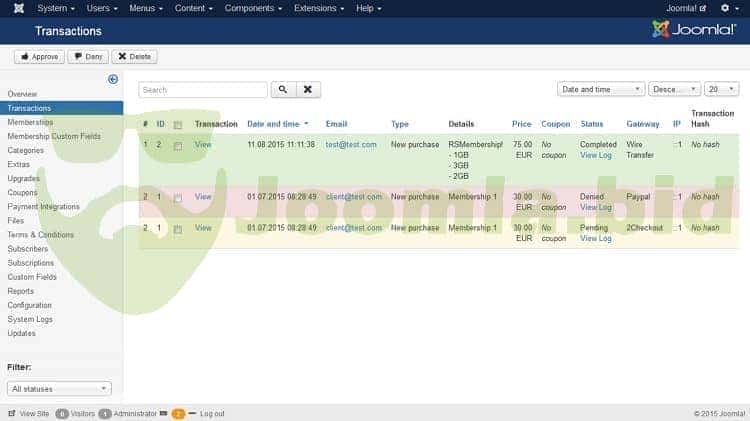Clear the search with the X button
The height and width of the screenshot is (421, 750).
[x=308, y=89]
